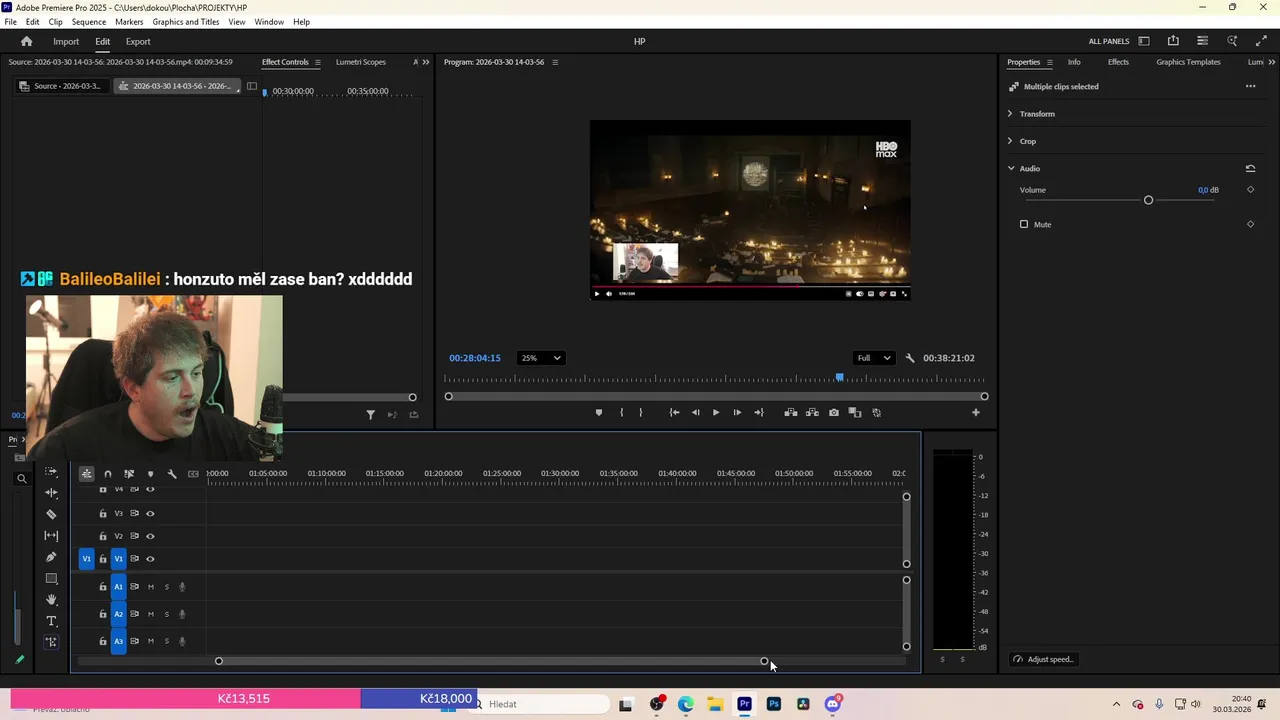Open the Quick Export share icon

(x=1173, y=41)
